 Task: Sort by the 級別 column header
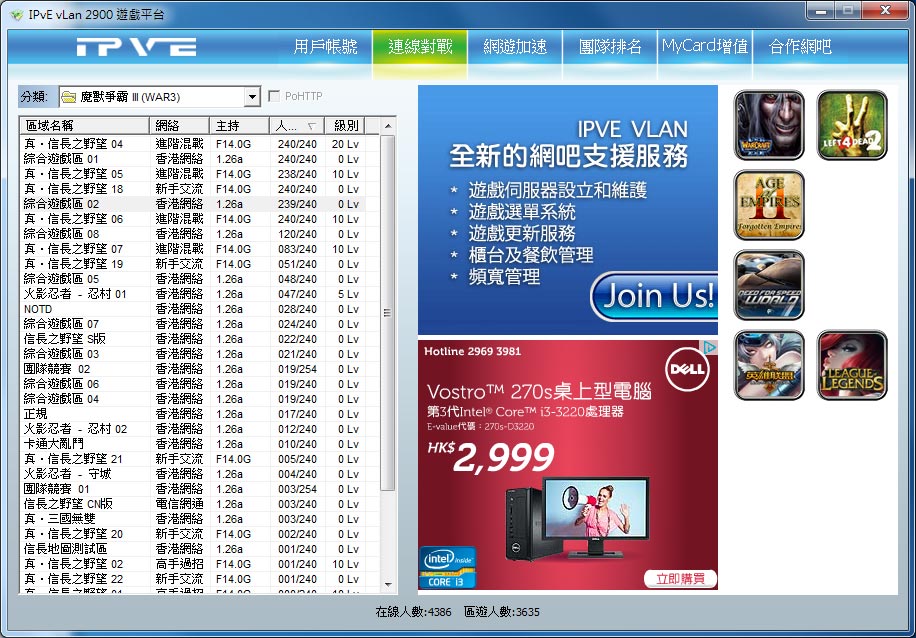[x=345, y=126]
